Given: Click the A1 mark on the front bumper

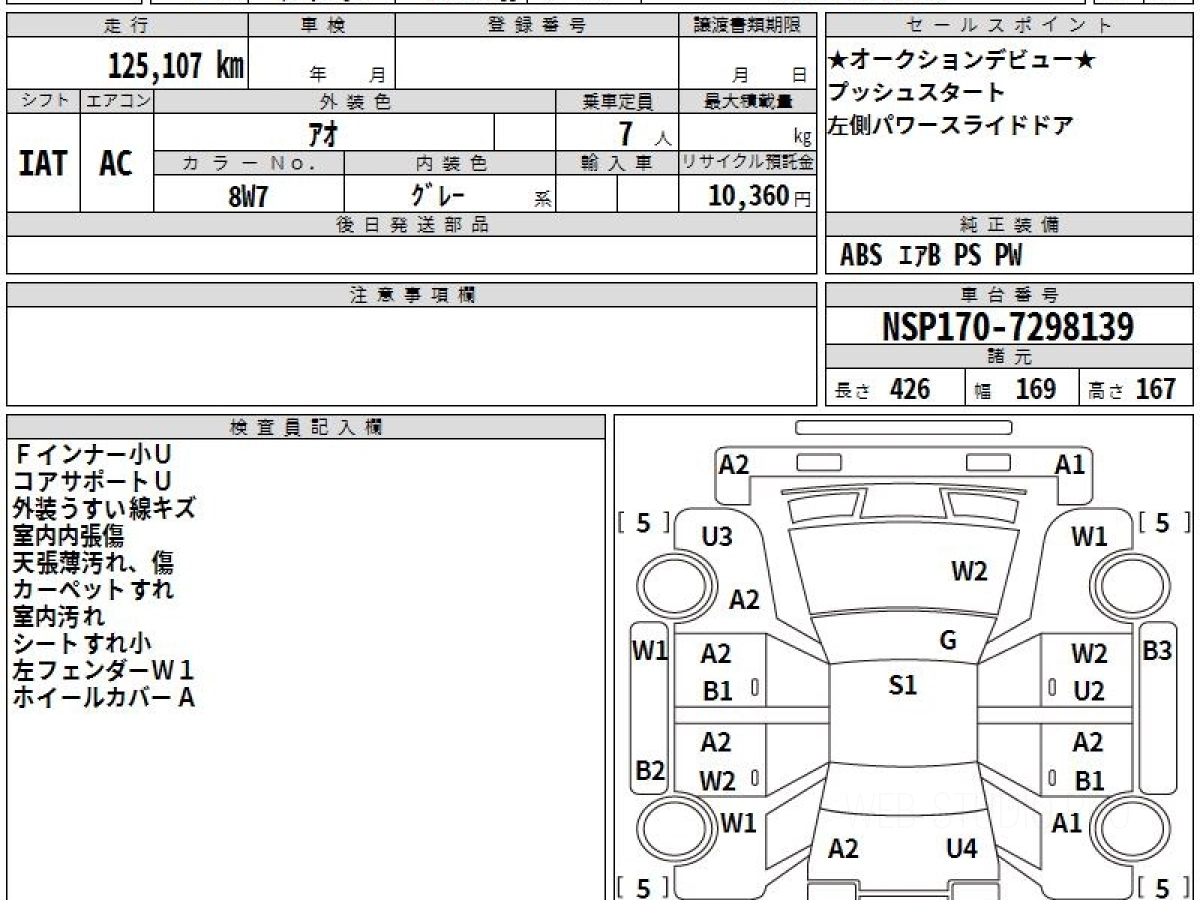Looking at the screenshot, I should (1070, 465).
